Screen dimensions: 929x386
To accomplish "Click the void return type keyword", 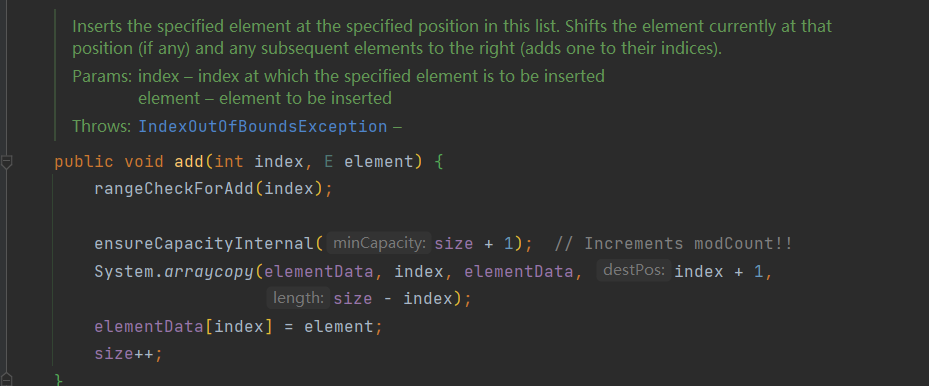I will [143, 162].
